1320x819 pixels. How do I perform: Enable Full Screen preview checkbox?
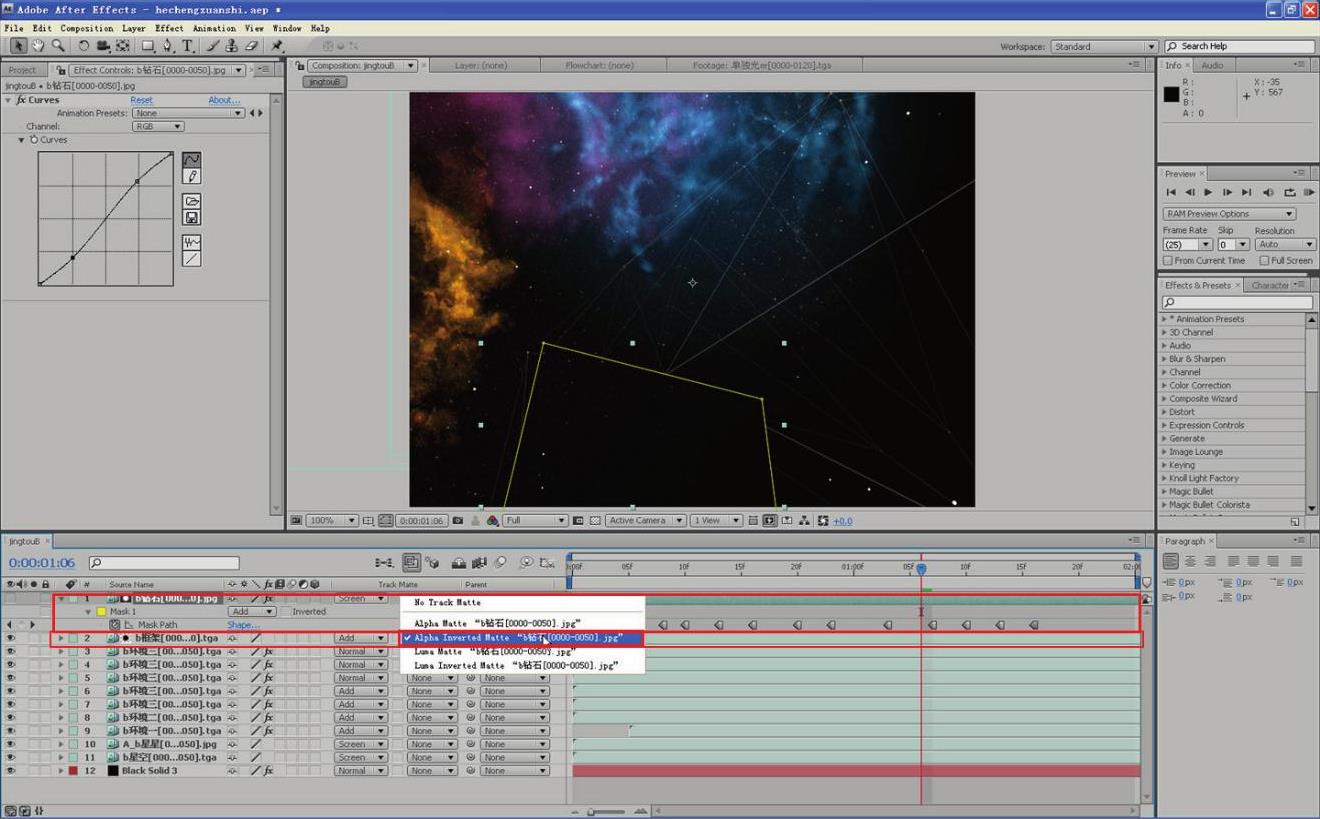[1264, 261]
